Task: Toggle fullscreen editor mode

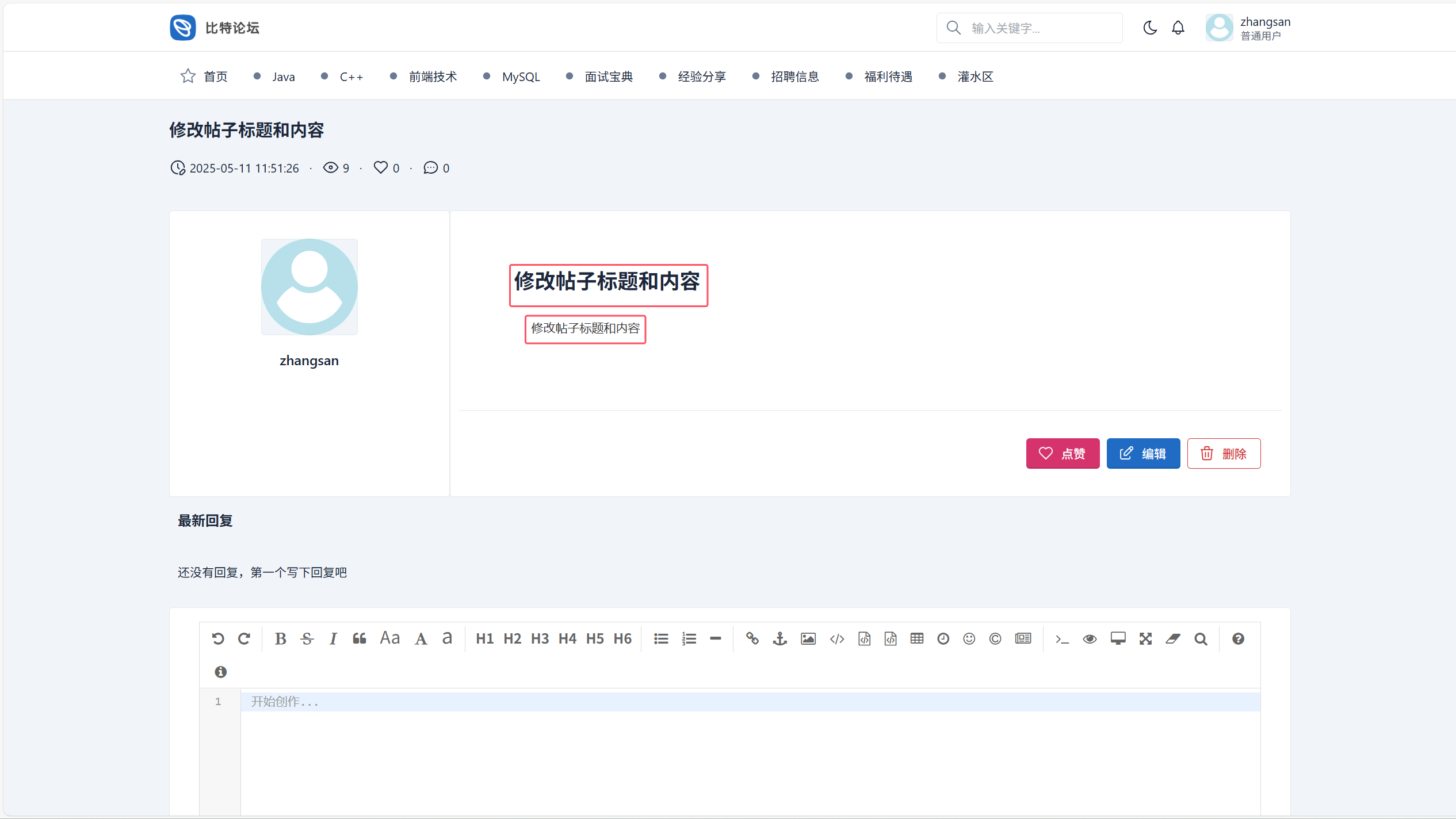Action: tap(1145, 638)
